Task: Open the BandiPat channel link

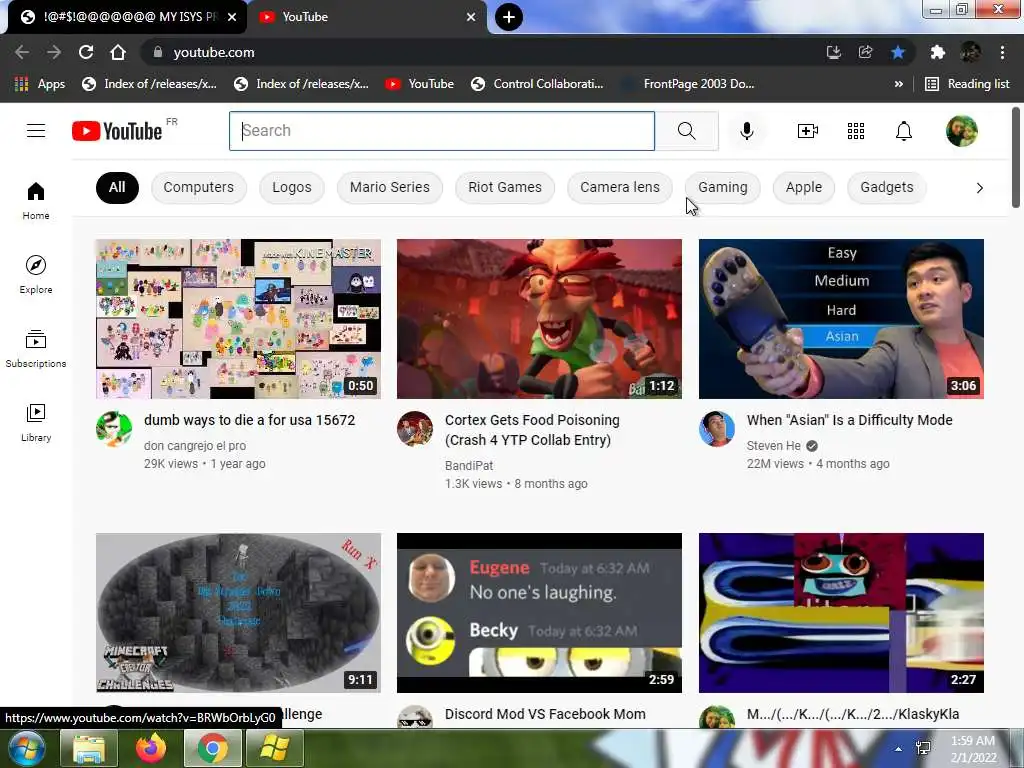Action: (x=469, y=466)
